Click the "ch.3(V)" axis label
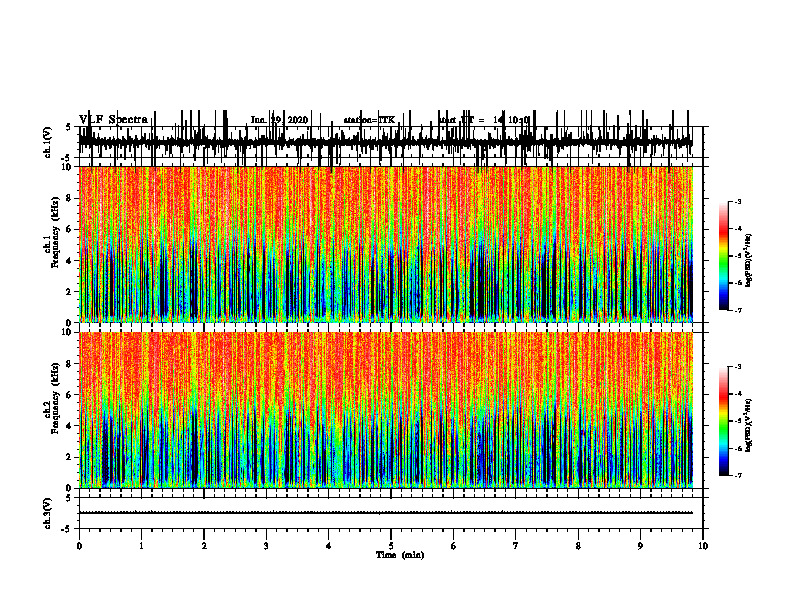 (x=48, y=513)
